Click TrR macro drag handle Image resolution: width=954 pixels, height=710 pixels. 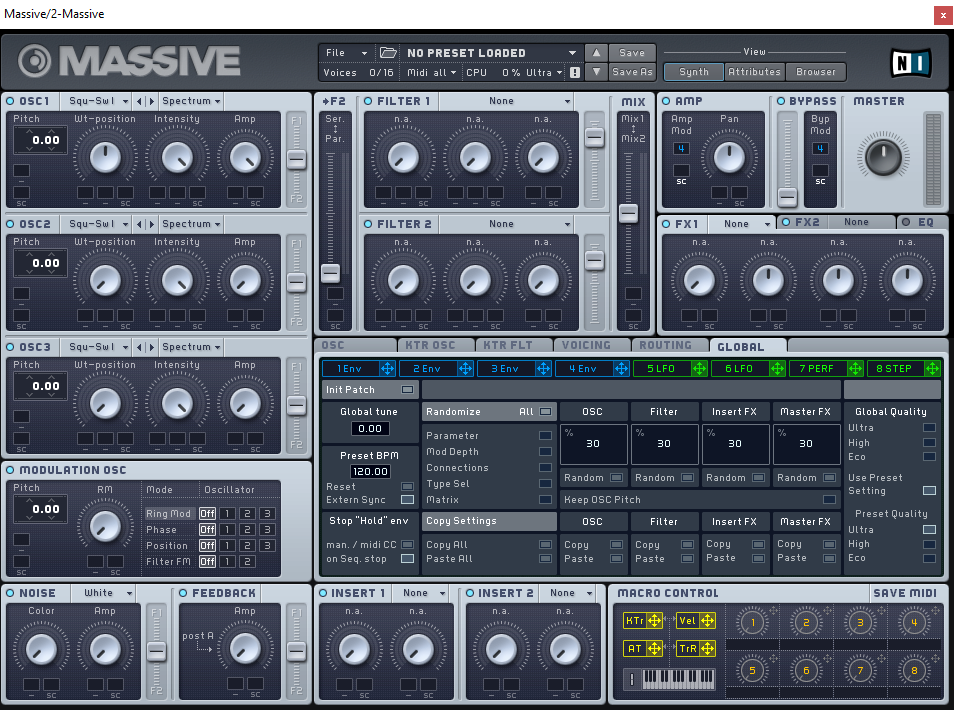[x=707, y=649]
